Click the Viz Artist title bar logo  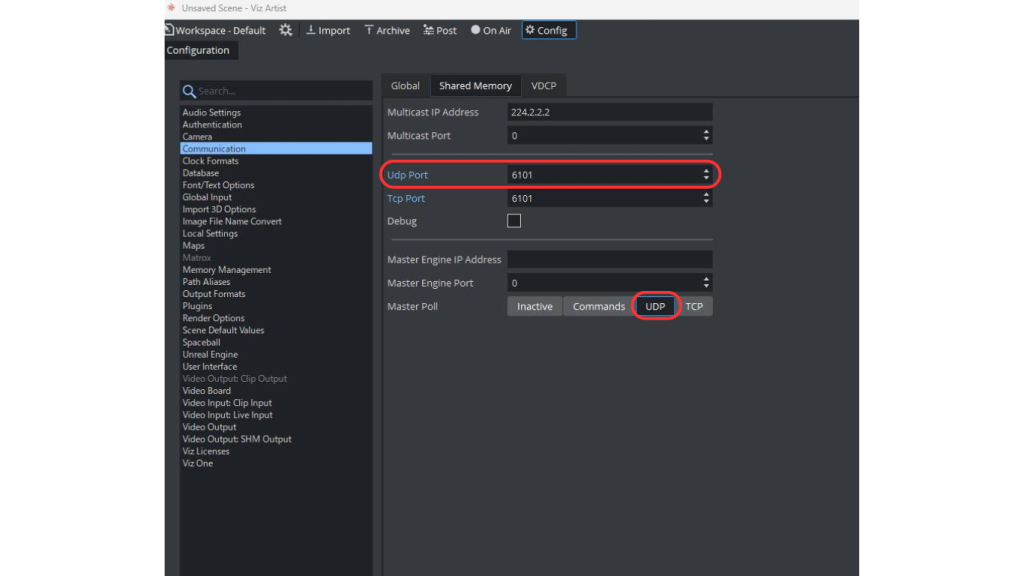171,8
